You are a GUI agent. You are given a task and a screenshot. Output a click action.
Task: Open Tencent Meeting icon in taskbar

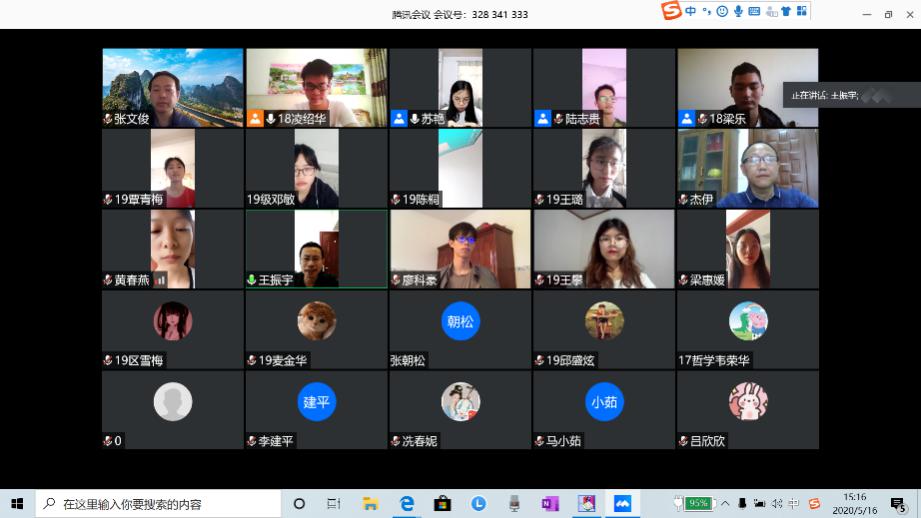623,503
